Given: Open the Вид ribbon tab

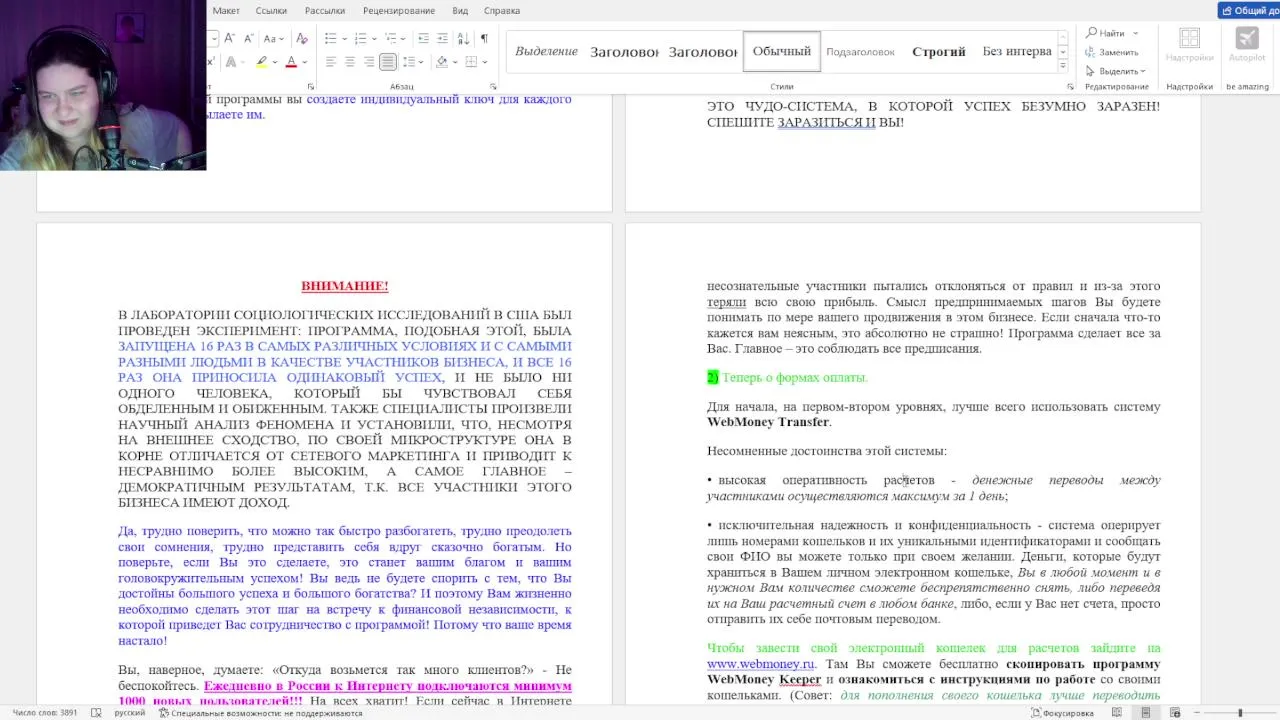Looking at the screenshot, I should (460, 11).
